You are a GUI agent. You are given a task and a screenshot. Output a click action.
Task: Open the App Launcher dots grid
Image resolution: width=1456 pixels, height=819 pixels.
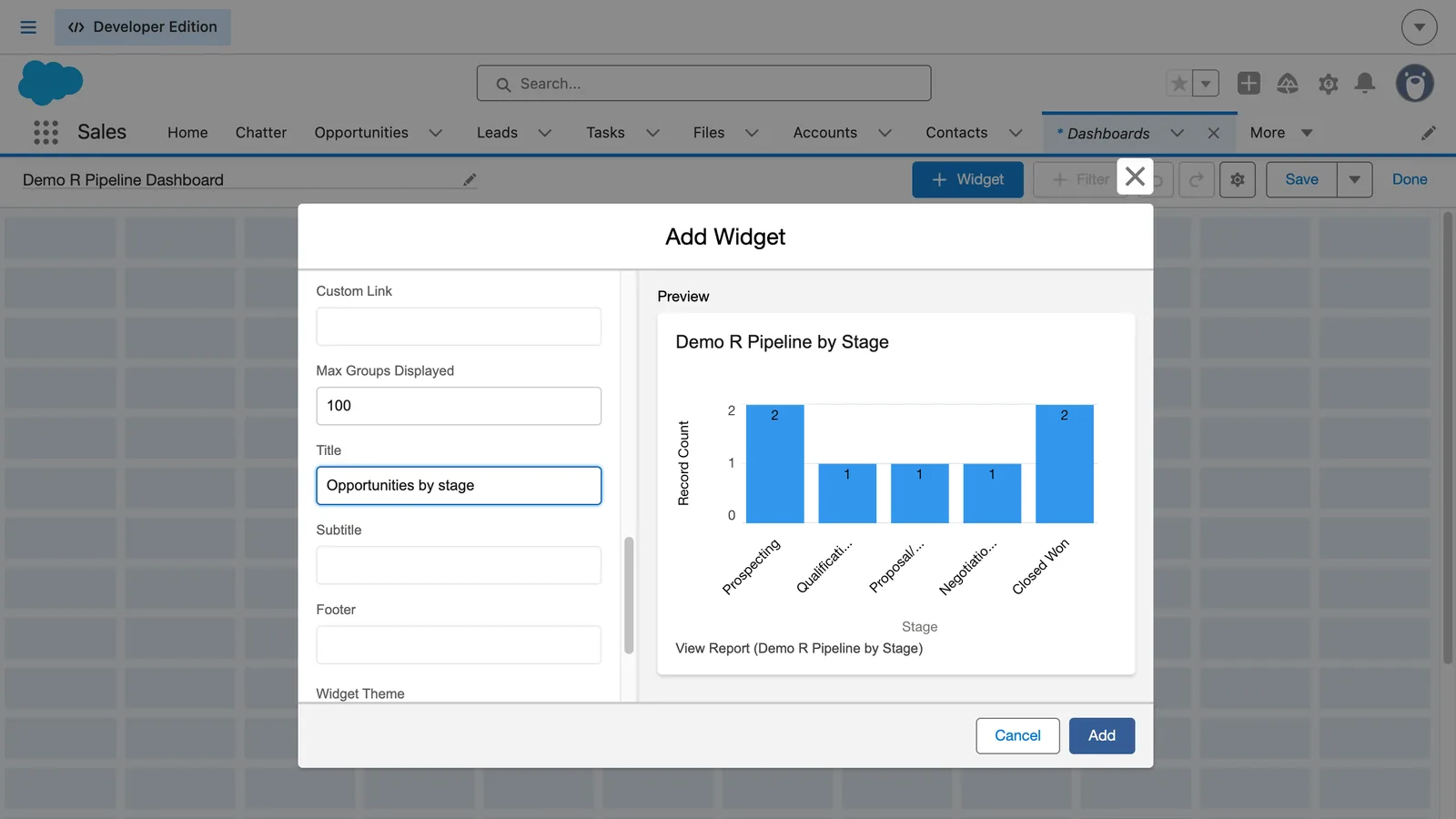click(45, 133)
